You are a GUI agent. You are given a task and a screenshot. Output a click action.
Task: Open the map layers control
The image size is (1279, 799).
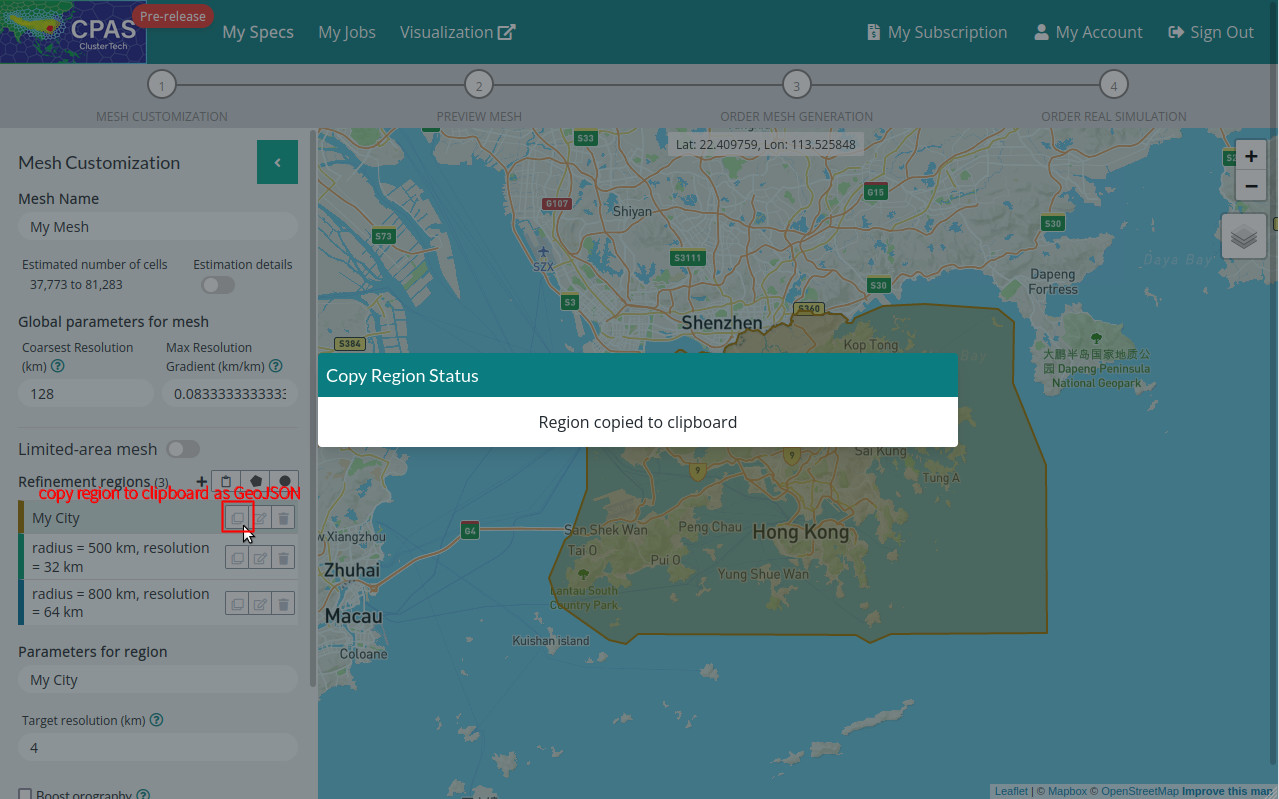click(x=1244, y=237)
